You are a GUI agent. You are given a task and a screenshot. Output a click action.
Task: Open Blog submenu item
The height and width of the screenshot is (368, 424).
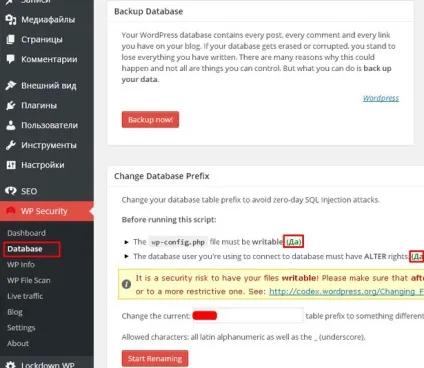pyautogui.click(x=15, y=312)
